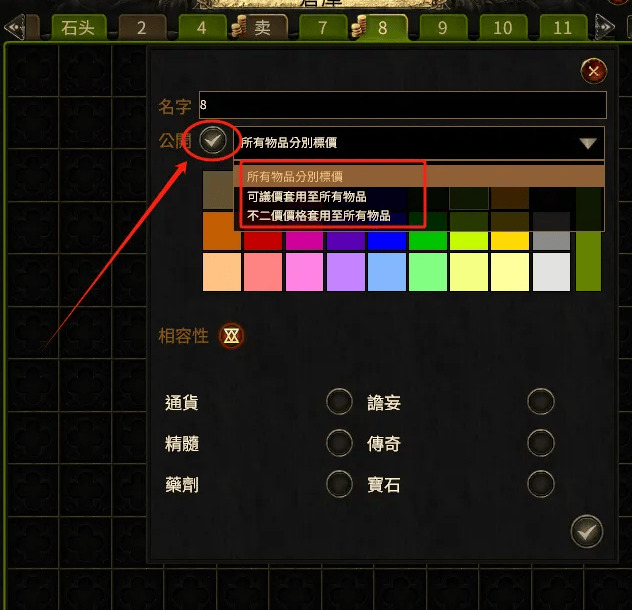This screenshot has height=610, width=632.
Task: Pick the bright red color swatch
Action: coord(263,241)
